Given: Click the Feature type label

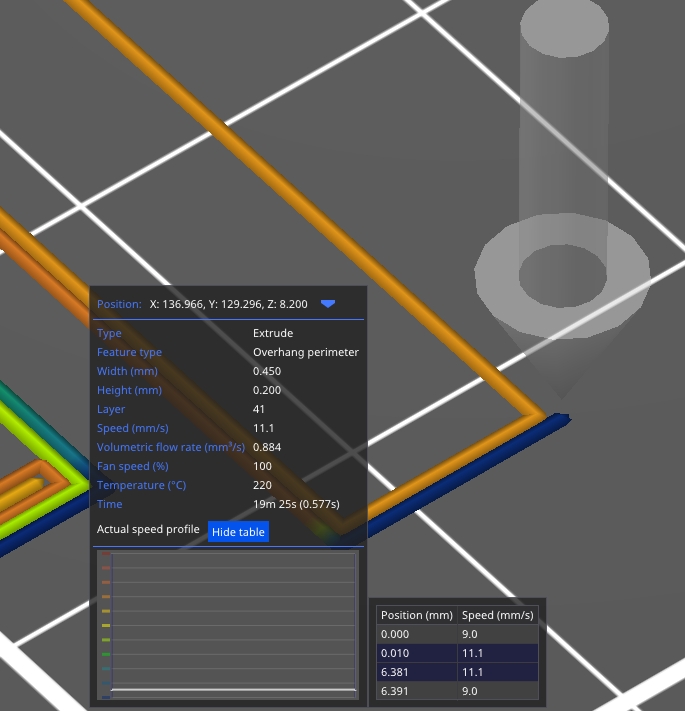Looking at the screenshot, I should 129,352.
